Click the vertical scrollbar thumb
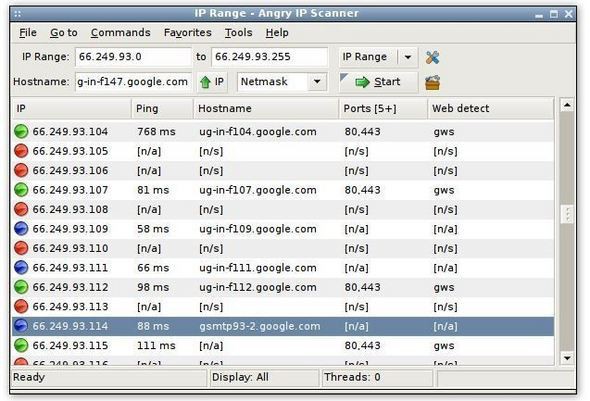 567,214
